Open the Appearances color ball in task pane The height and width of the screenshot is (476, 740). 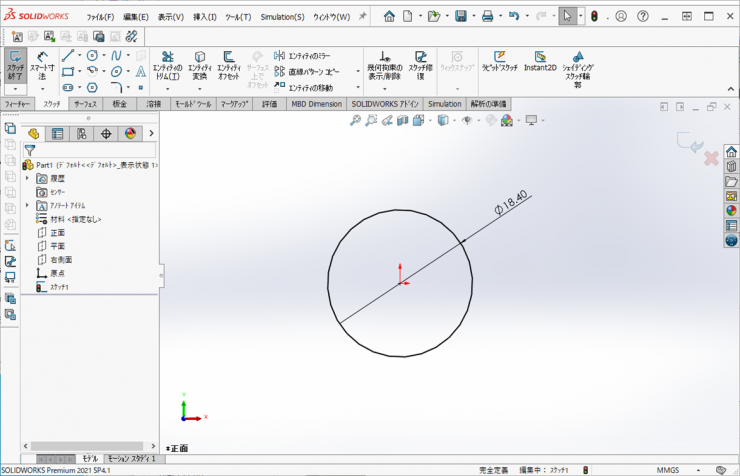(731, 210)
